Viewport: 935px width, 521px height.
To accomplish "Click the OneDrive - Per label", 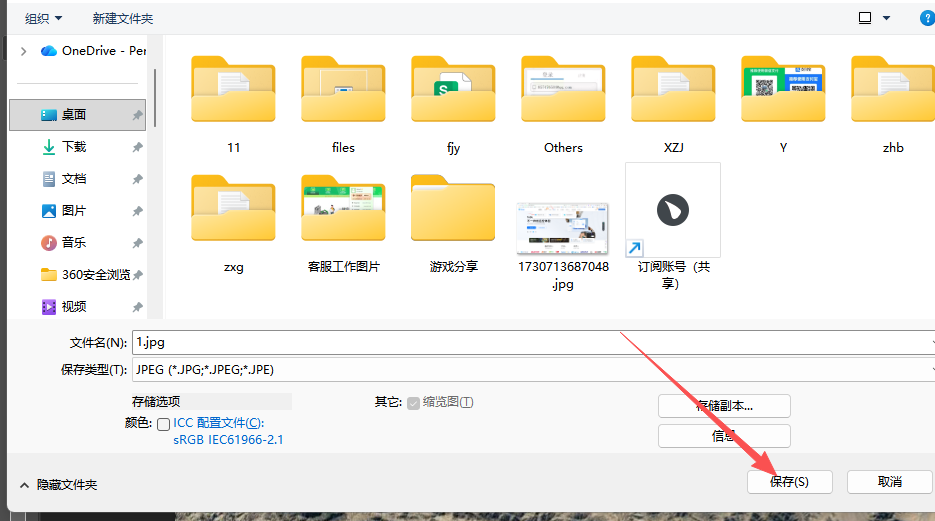I will [104, 51].
